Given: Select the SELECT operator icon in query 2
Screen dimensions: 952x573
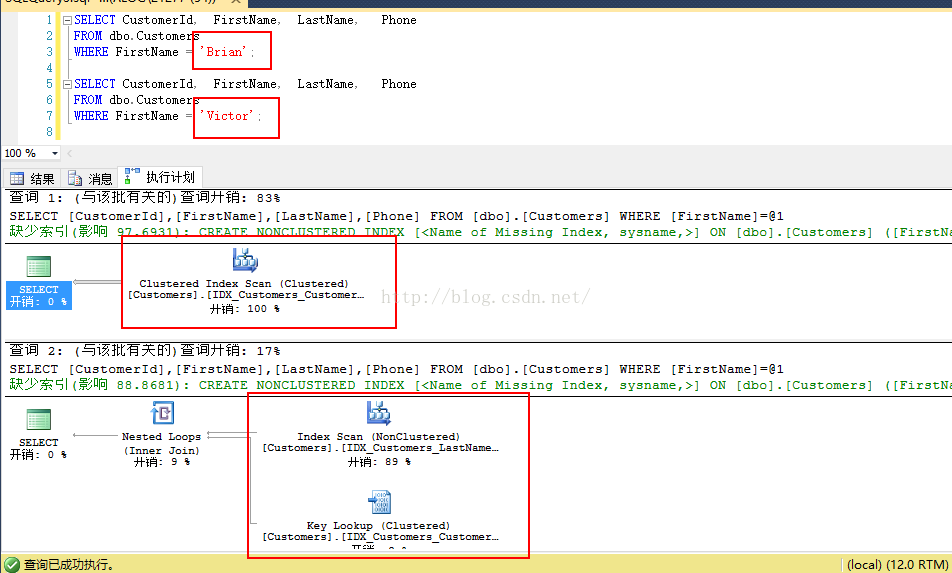Looking at the screenshot, I should (38, 419).
